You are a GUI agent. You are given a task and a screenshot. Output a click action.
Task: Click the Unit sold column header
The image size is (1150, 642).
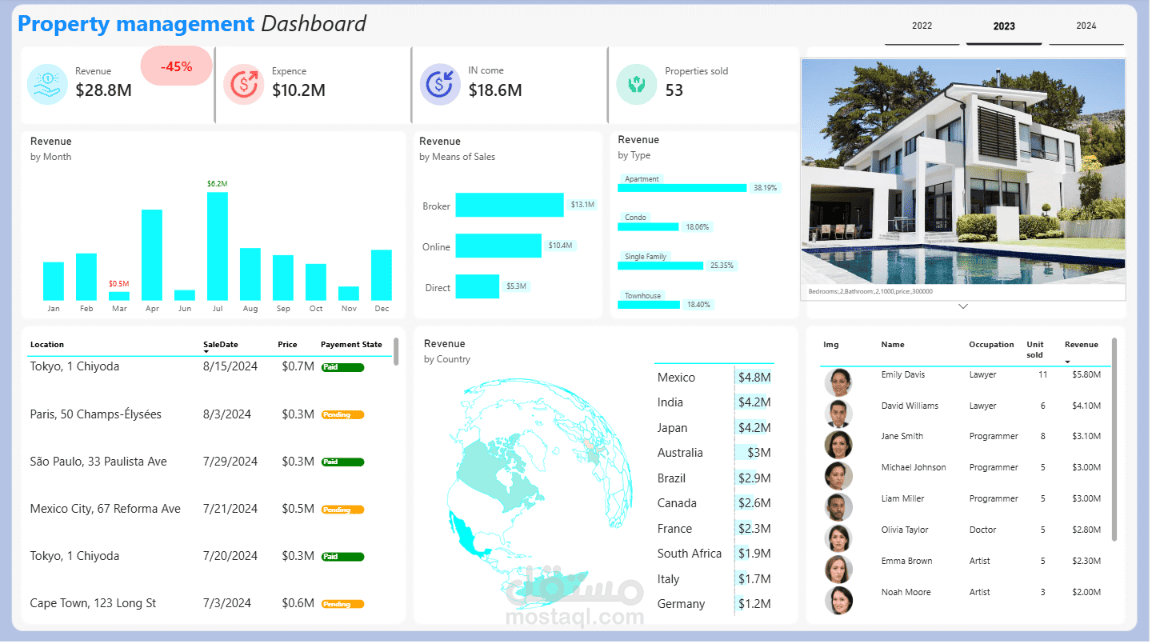1035,349
